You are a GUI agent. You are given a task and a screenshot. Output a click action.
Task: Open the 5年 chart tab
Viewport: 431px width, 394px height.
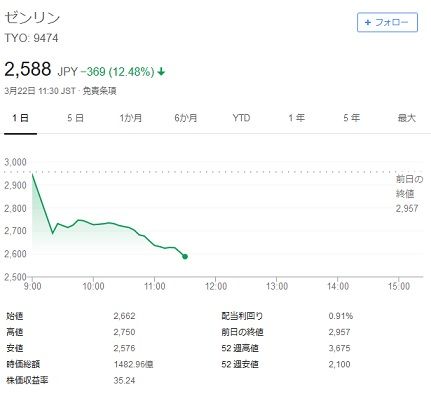tap(352, 118)
